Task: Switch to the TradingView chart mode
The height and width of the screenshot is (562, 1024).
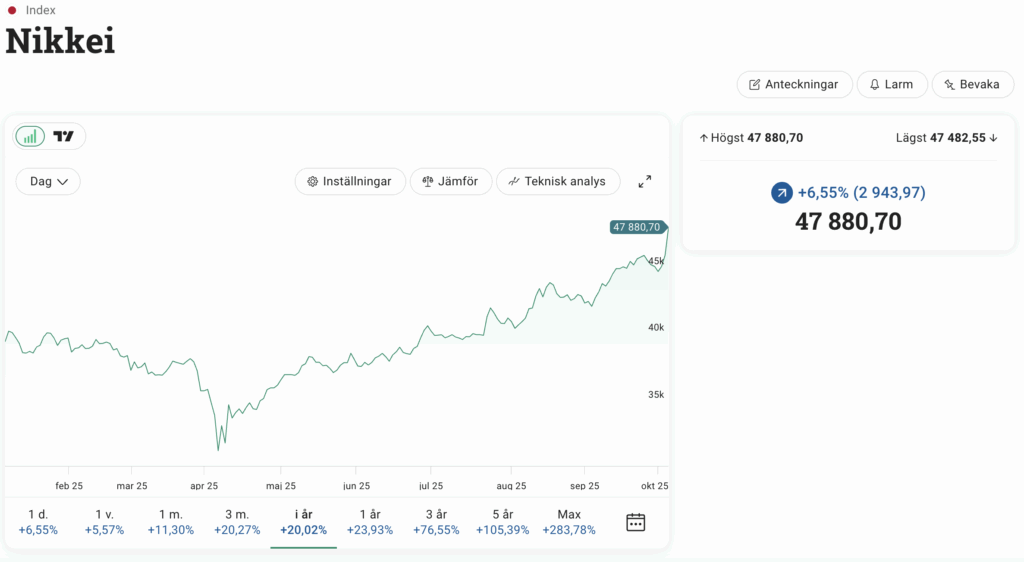Action: click(64, 136)
